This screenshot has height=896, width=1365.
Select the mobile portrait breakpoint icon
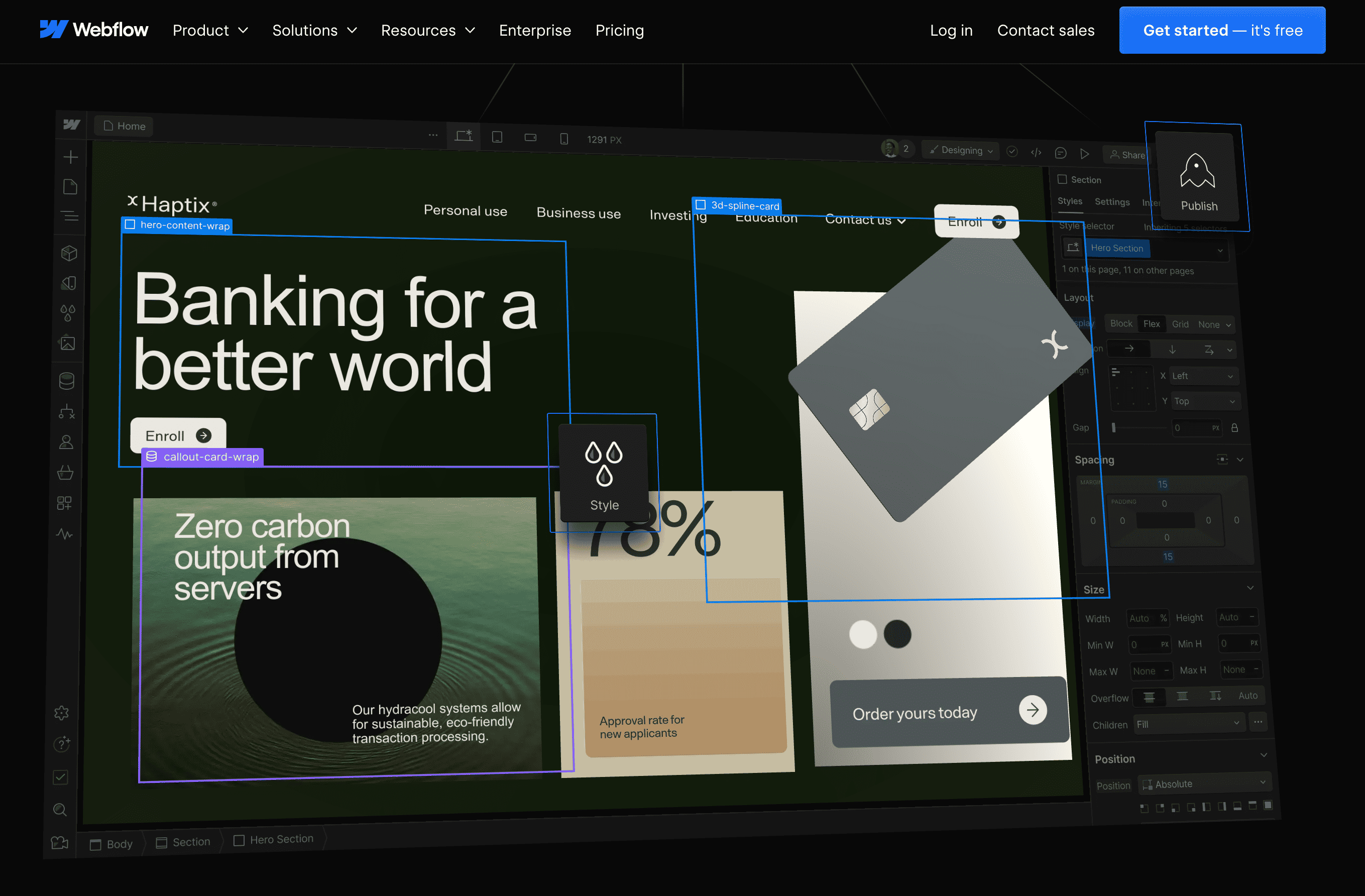pos(564,139)
